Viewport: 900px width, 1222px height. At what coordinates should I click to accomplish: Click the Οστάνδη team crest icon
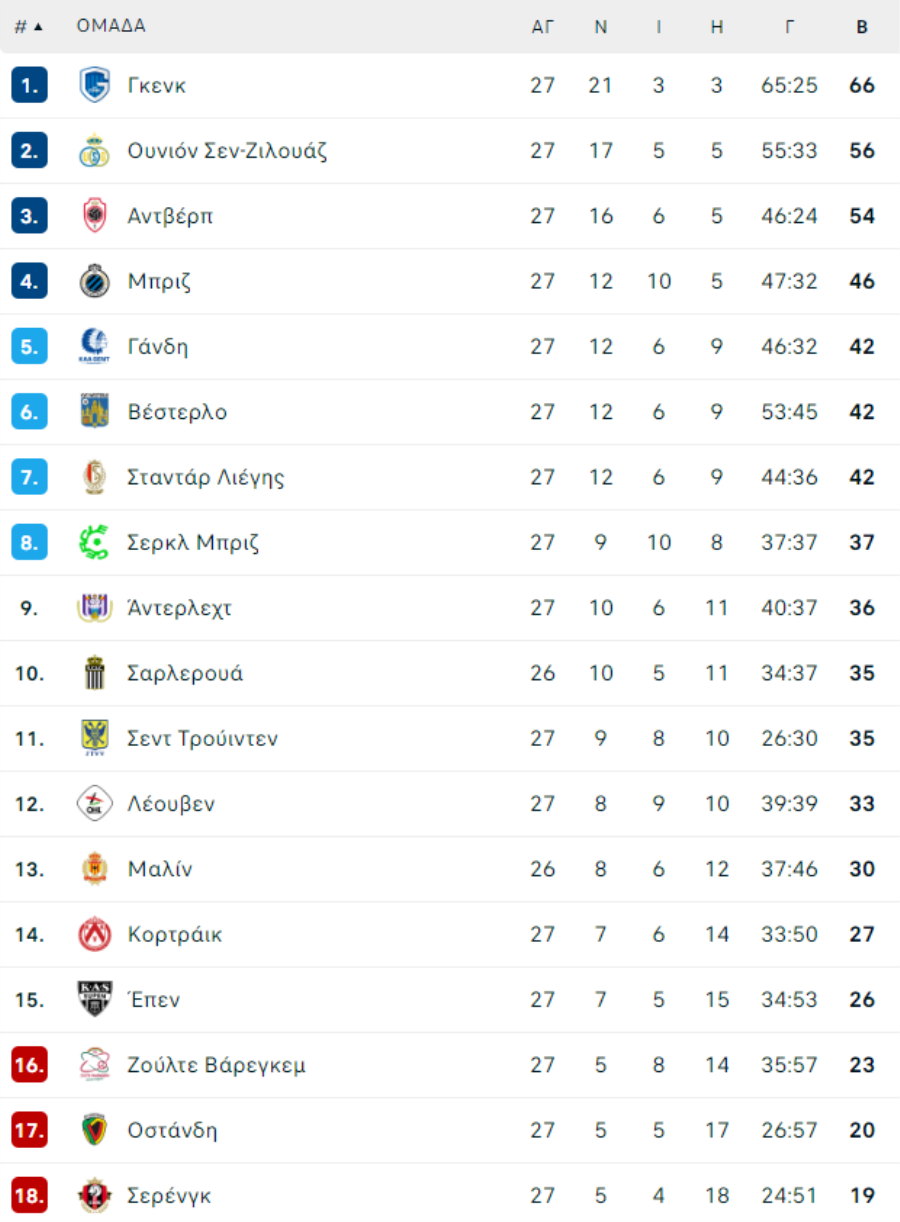coord(94,1131)
